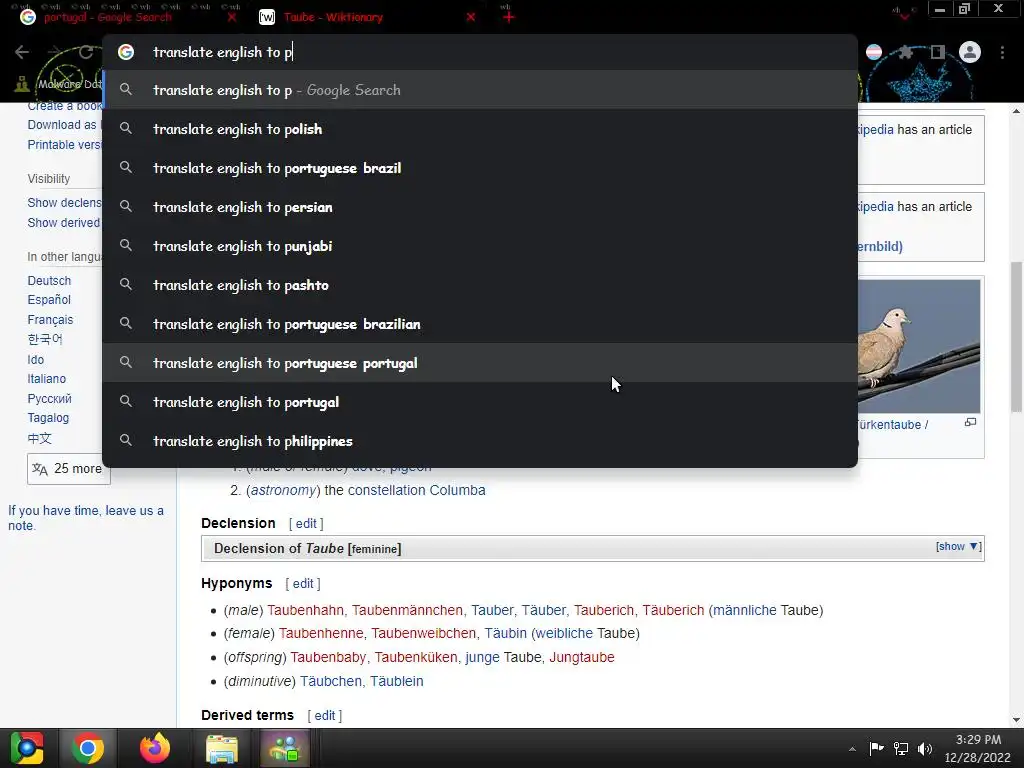Click 'Download as' sidebar link

click(x=64, y=125)
